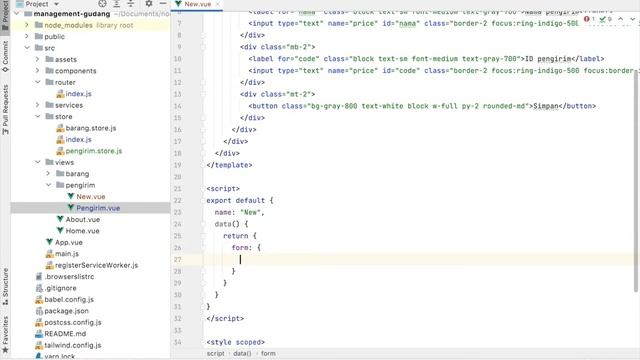
Task: Collapse the src folder
Action: point(27,48)
